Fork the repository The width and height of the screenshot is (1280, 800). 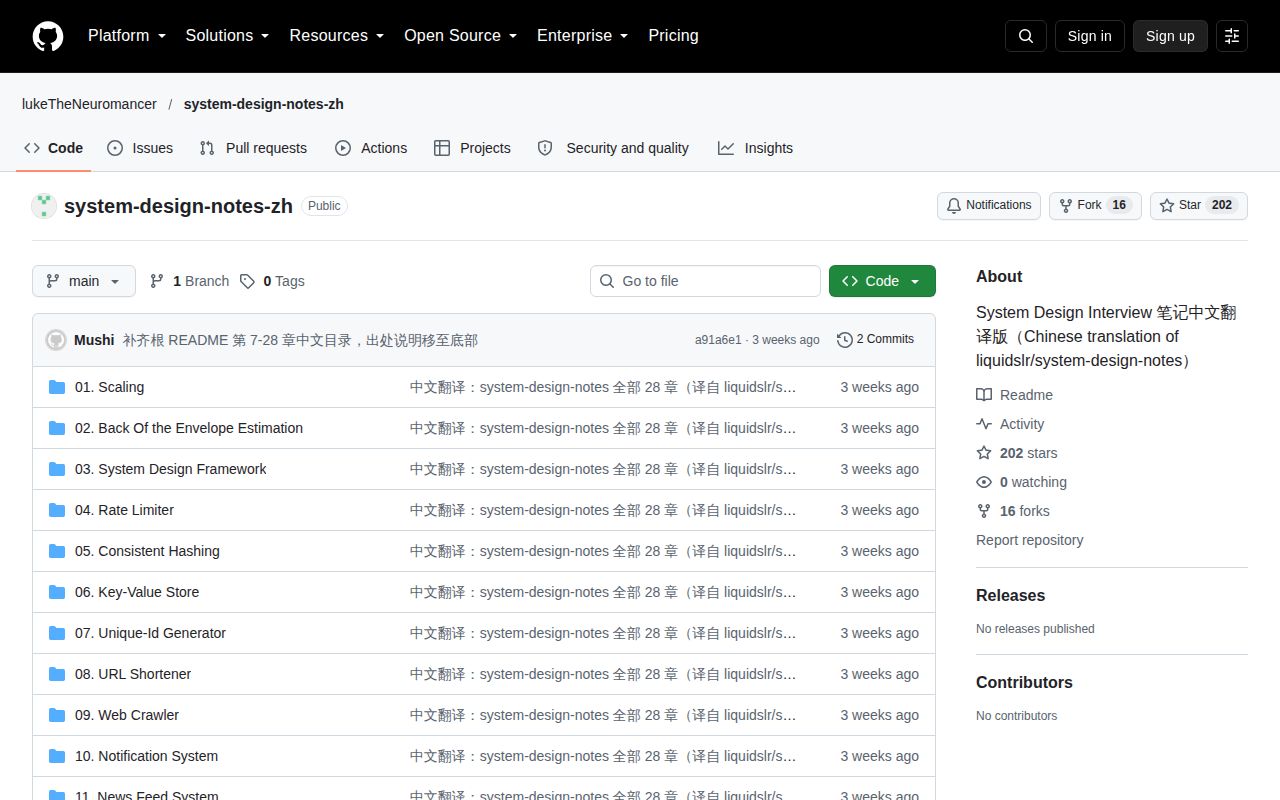click(1095, 206)
